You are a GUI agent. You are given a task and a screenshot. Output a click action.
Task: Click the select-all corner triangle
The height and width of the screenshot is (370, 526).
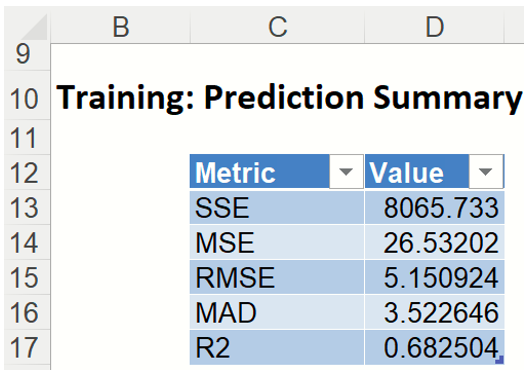[x=34, y=28]
